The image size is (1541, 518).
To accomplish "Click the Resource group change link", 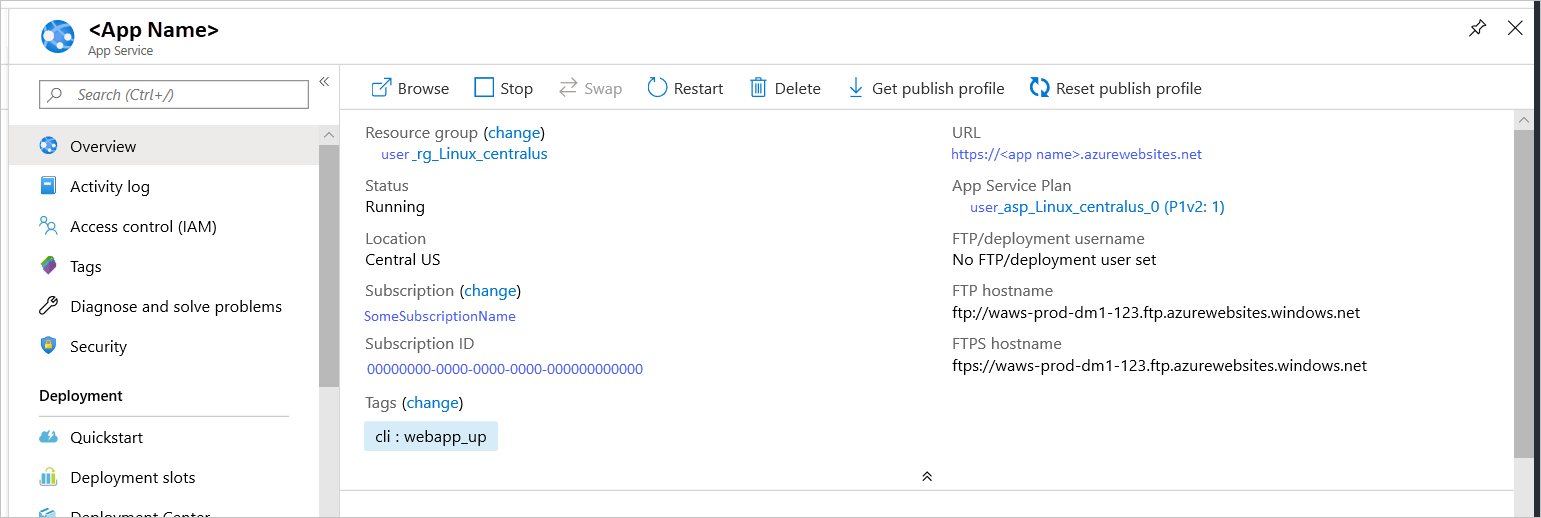I will pos(514,132).
